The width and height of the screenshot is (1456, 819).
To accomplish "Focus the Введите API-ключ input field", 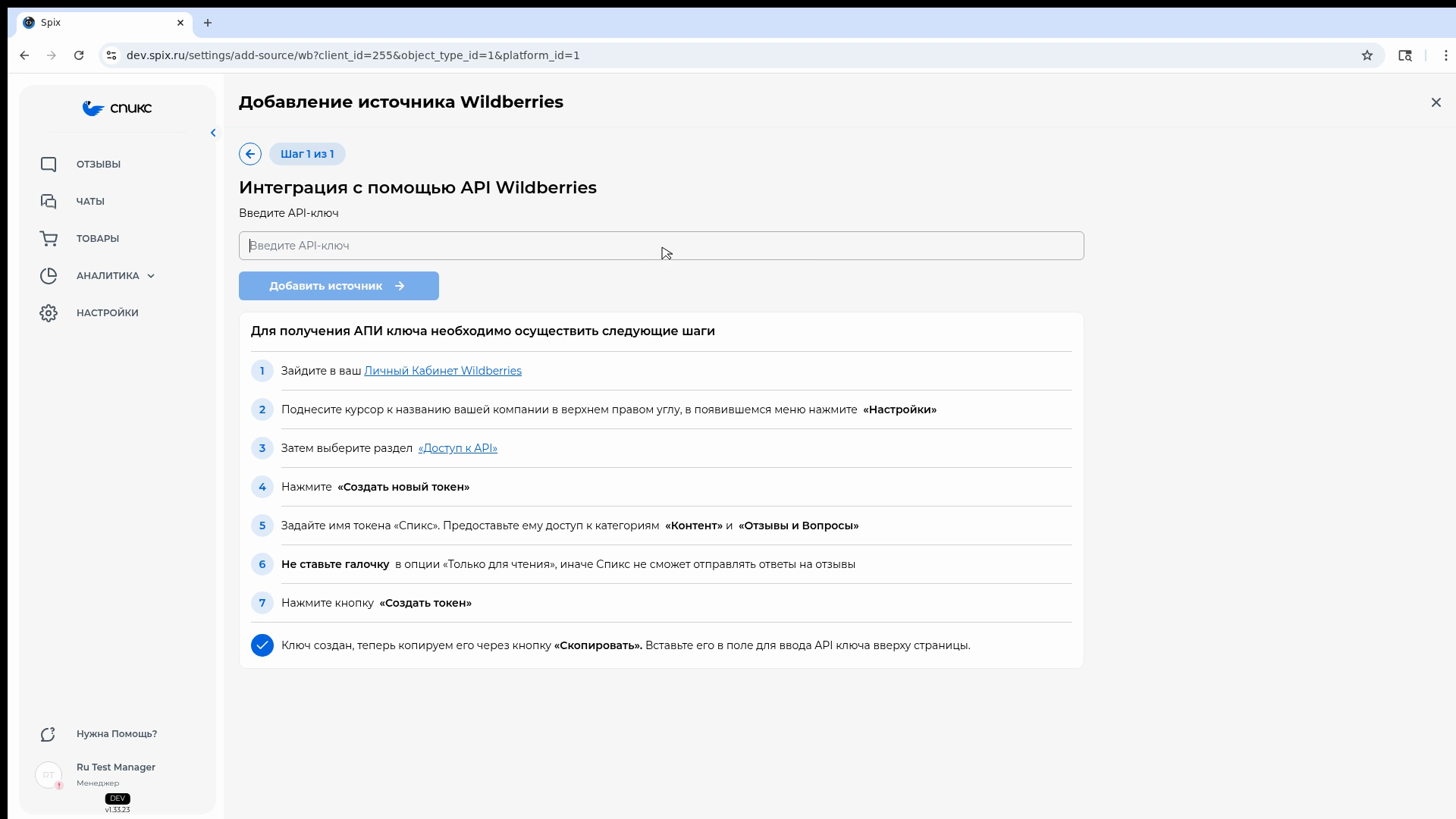I will (661, 246).
